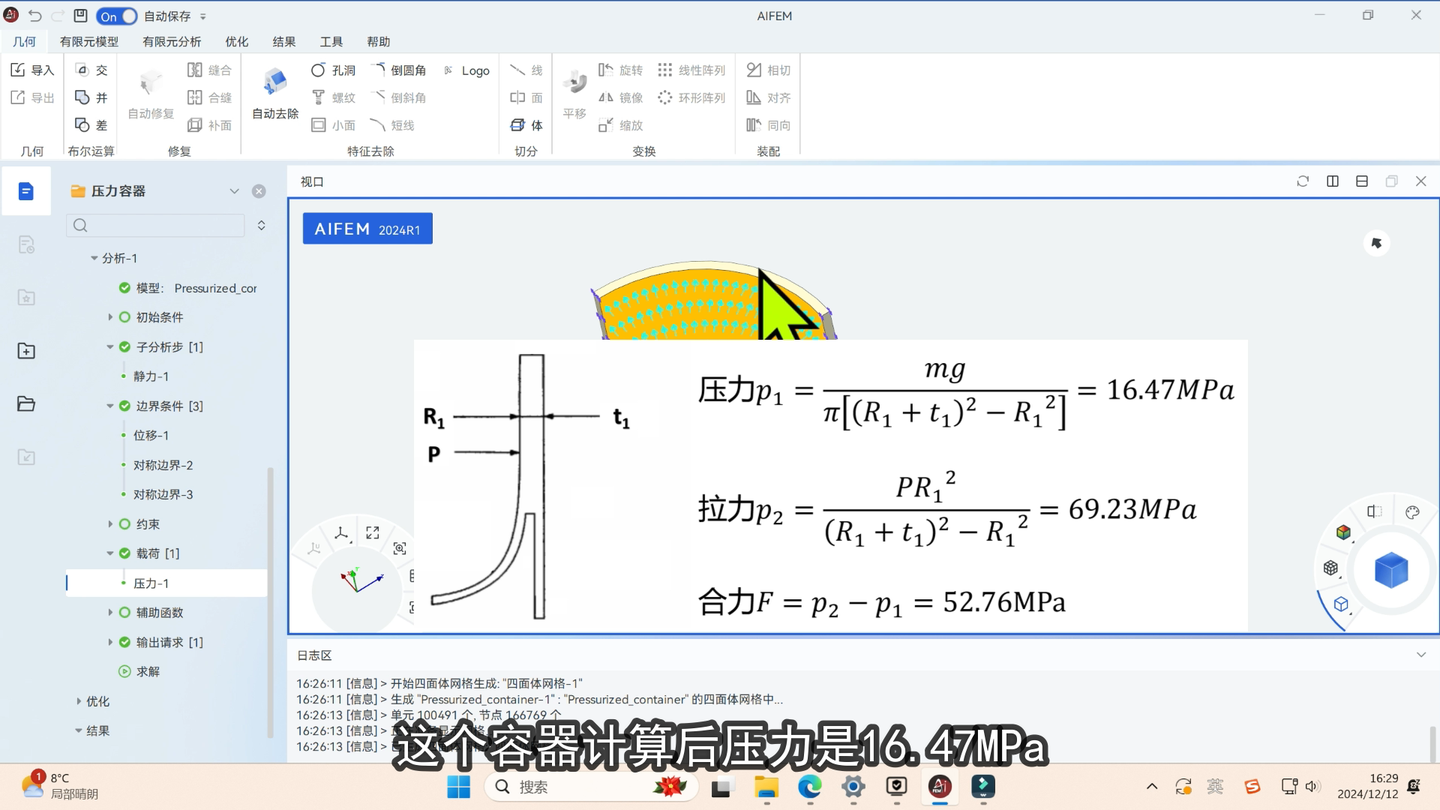
Task: Click the 对齐 align assembly tool
Action: [x=768, y=97]
